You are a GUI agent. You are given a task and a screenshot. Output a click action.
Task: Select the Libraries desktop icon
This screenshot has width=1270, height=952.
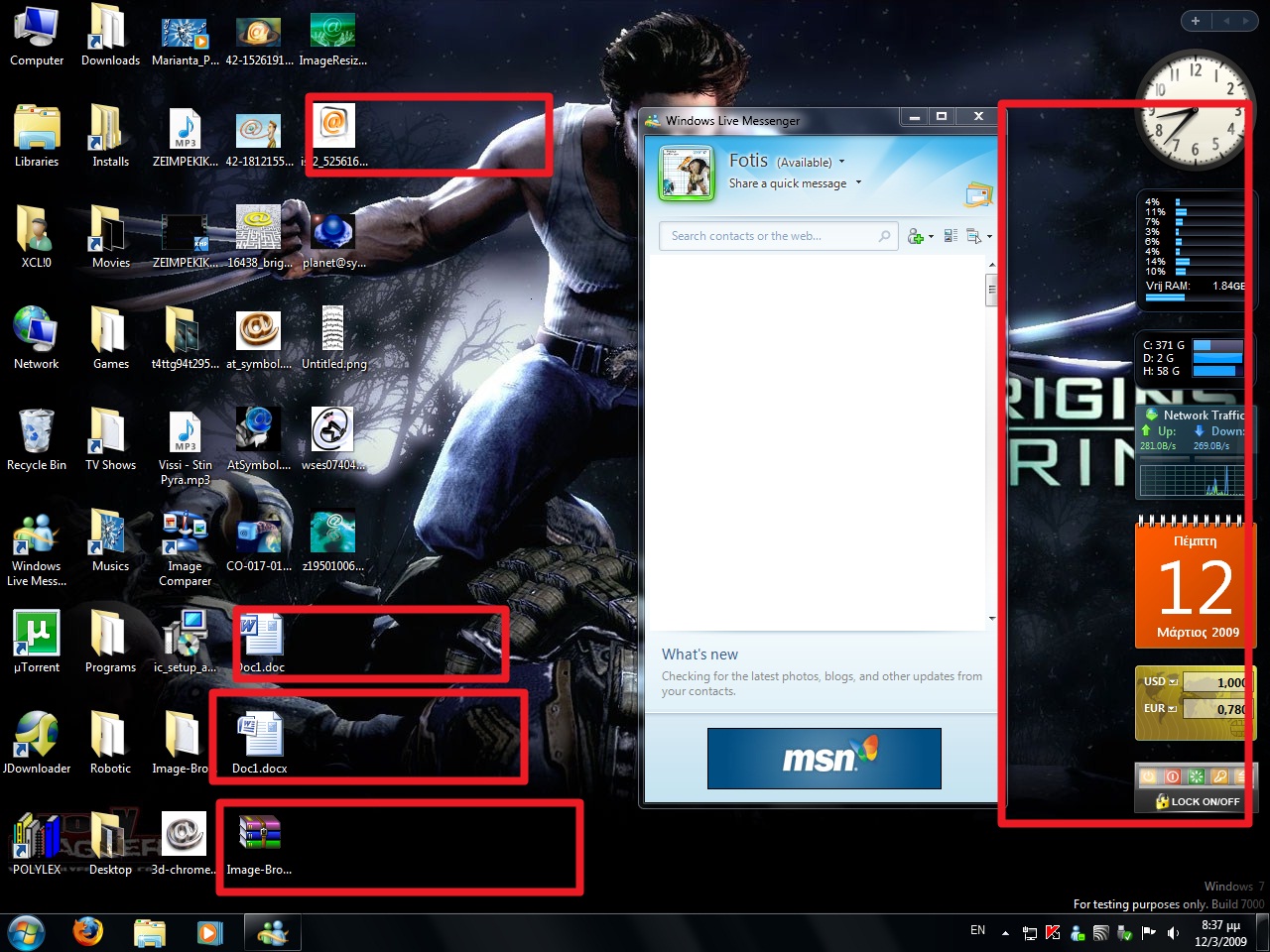pyautogui.click(x=37, y=136)
